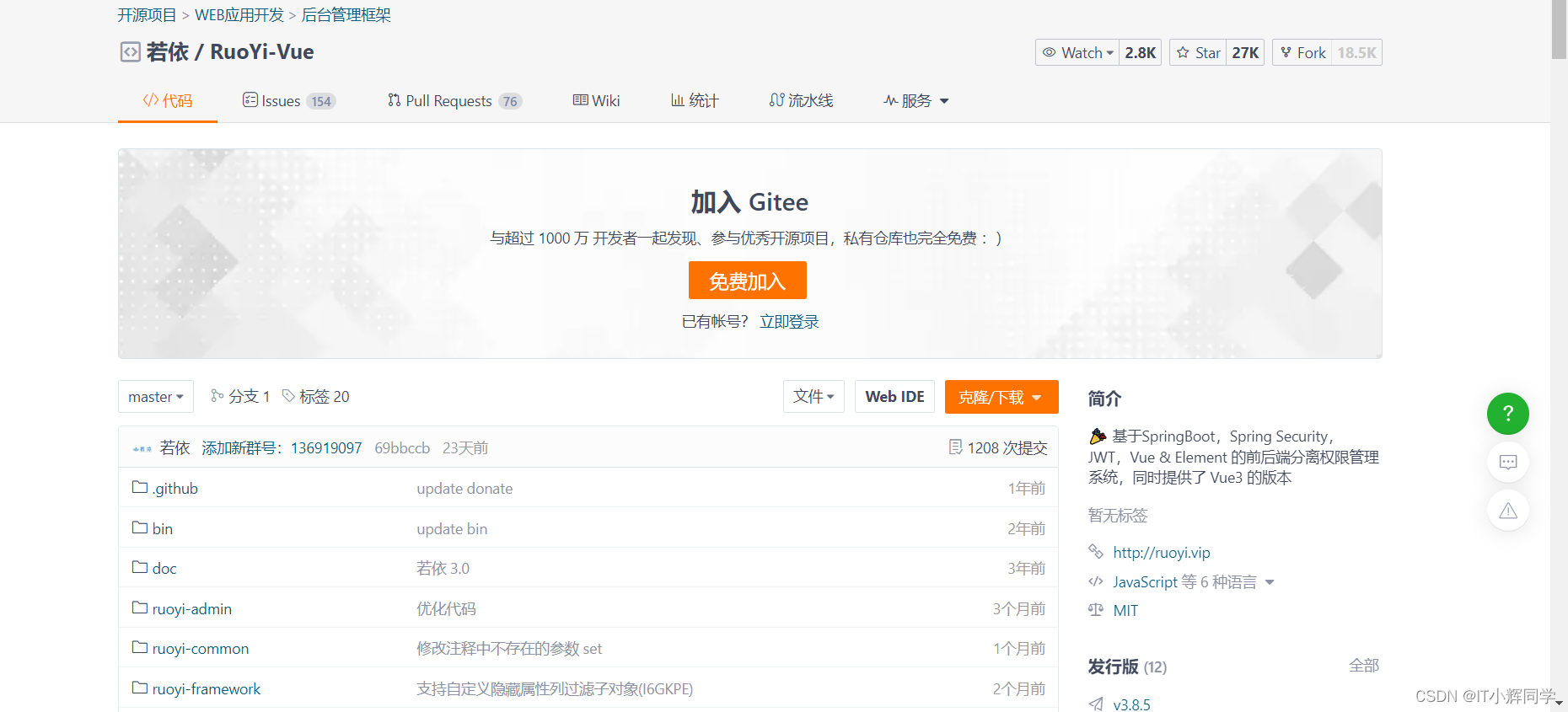Switch to the 代码 tab
Image resolution: width=1568 pixels, height=712 pixels.
pos(168,101)
